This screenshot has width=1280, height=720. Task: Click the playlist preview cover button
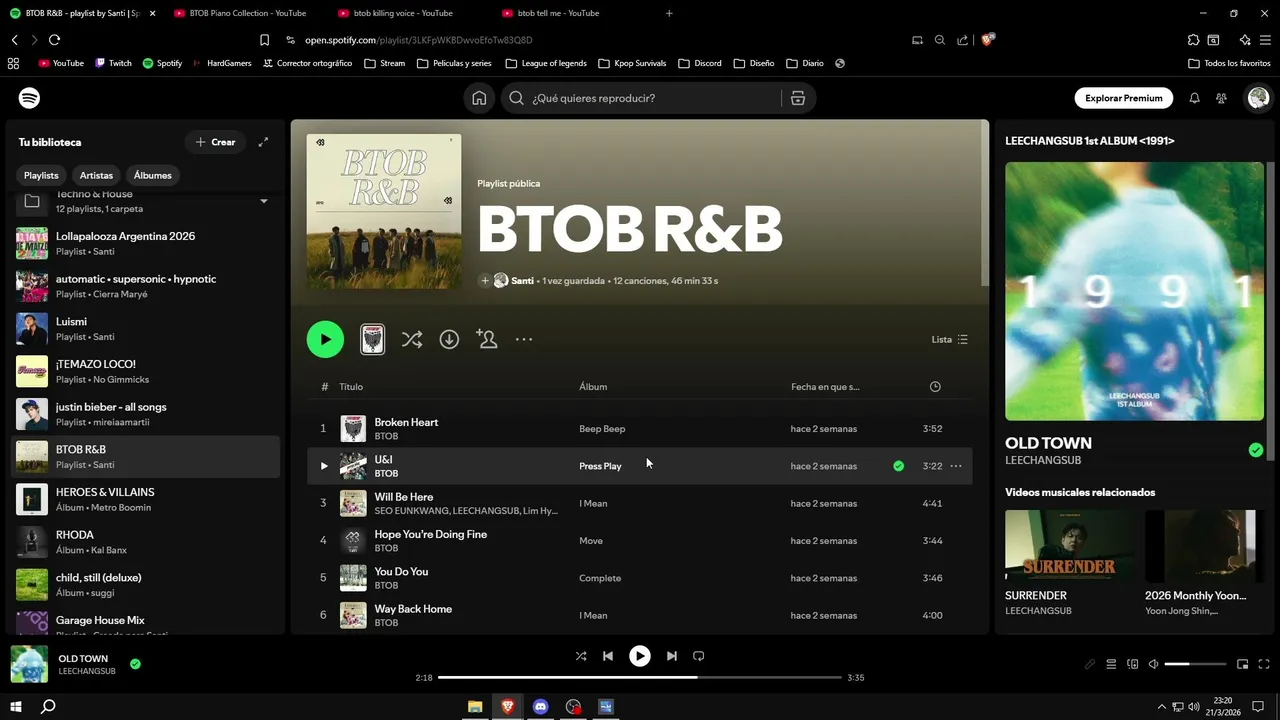[372, 340]
